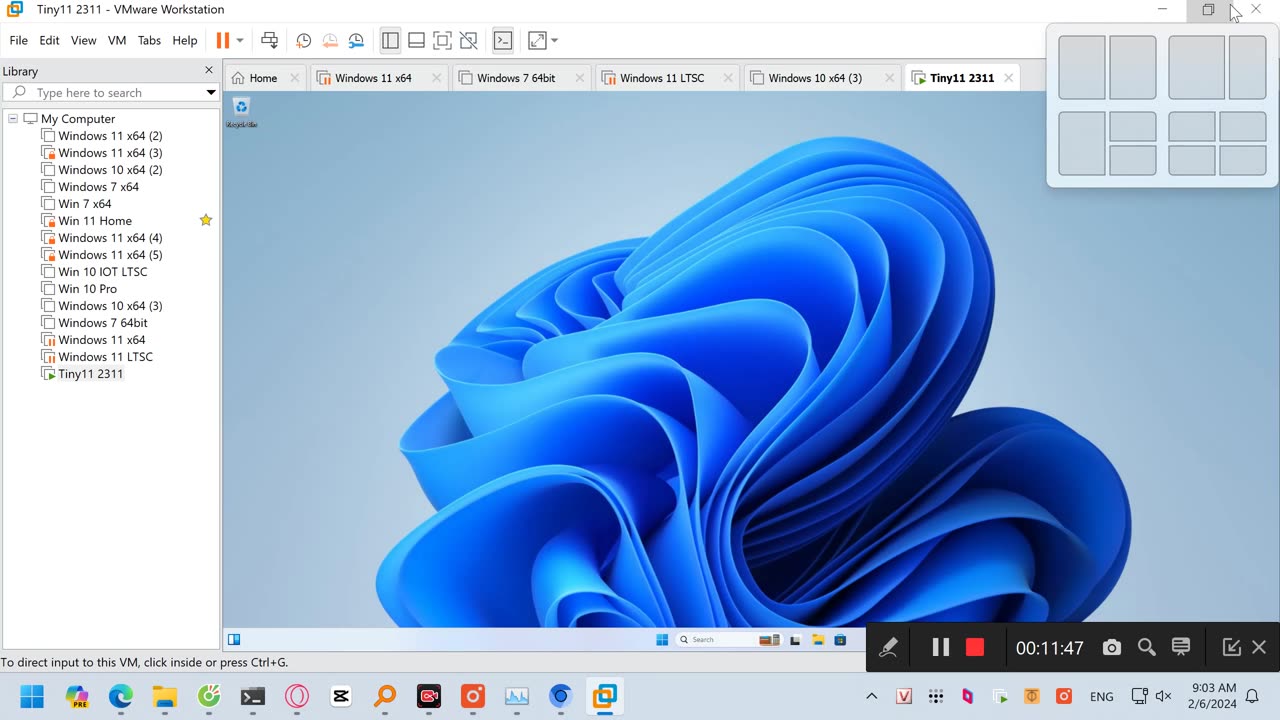Choose the two equal columns snap layout
The image size is (1280, 720).
(x=1107, y=68)
